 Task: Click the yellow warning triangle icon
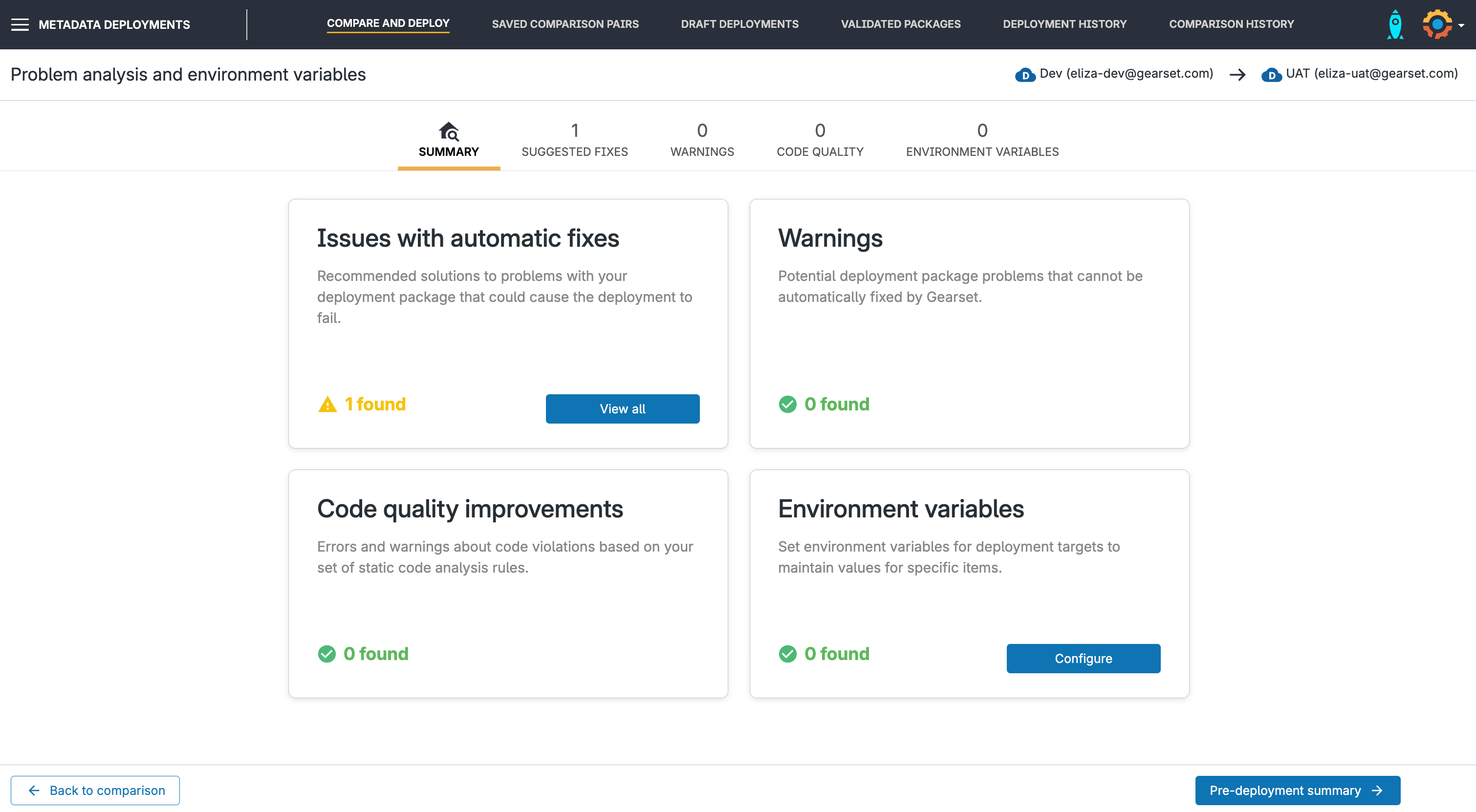coord(327,405)
